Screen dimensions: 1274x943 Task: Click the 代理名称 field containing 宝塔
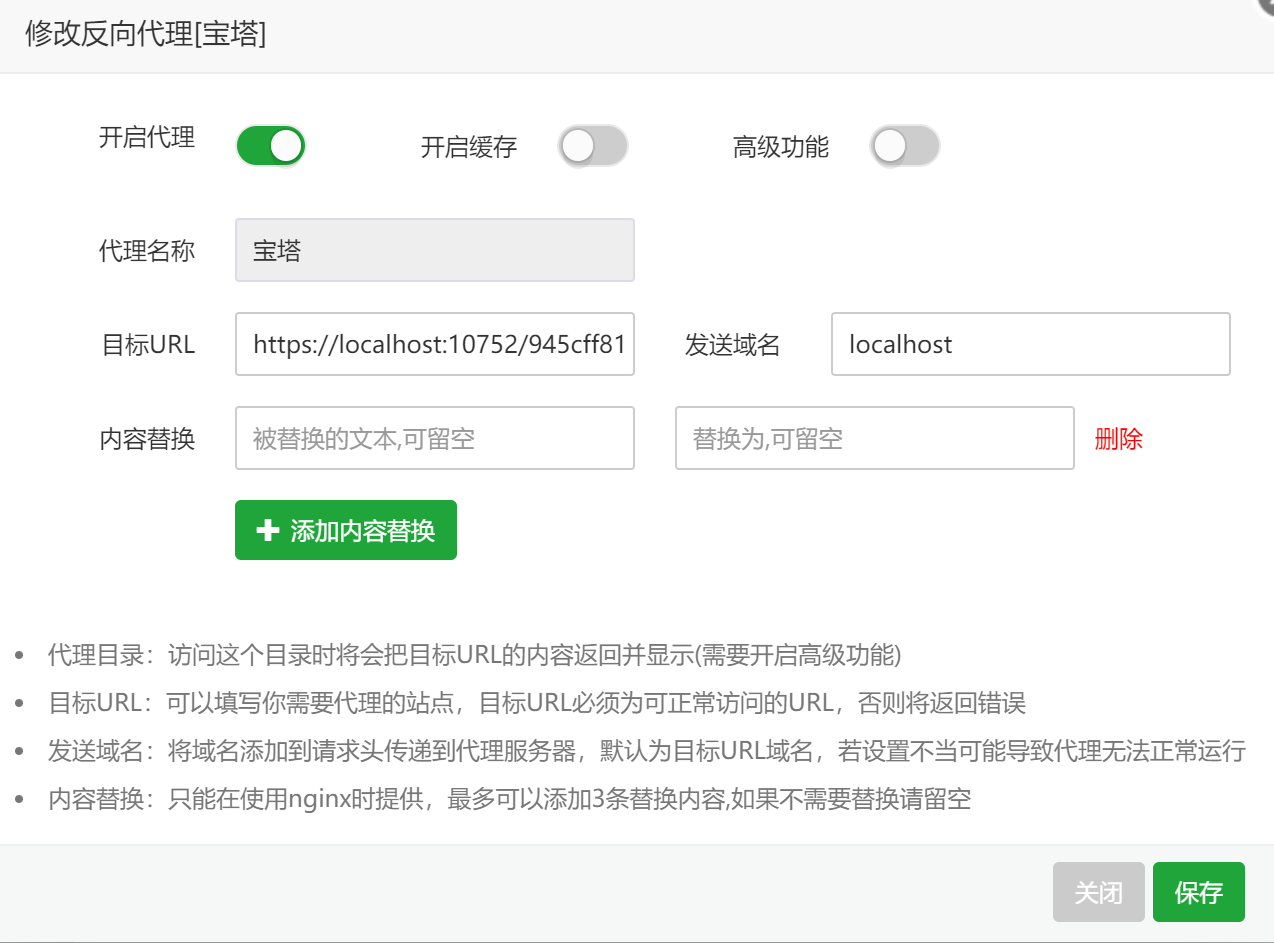click(x=435, y=250)
